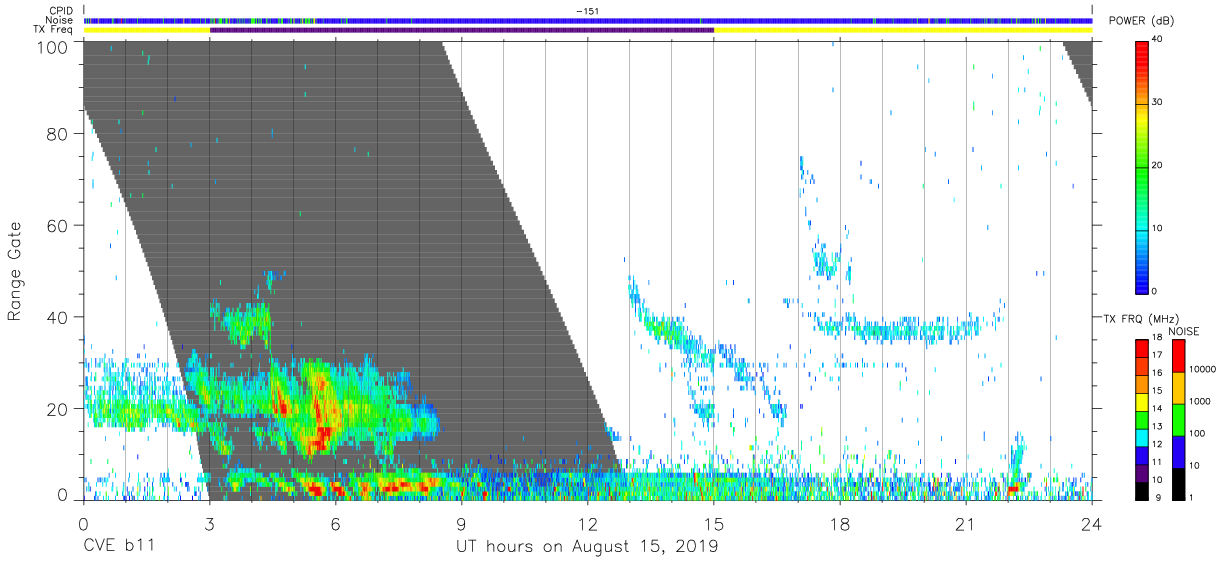Click the 30 label on the power colorbar
The image size is (1228, 567).
tap(1158, 102)
